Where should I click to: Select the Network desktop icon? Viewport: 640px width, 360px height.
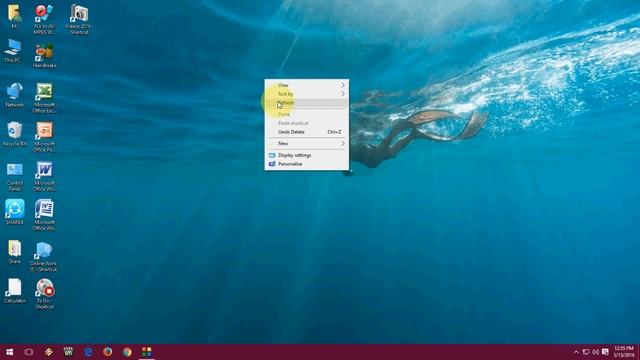[x=14, y=95]
